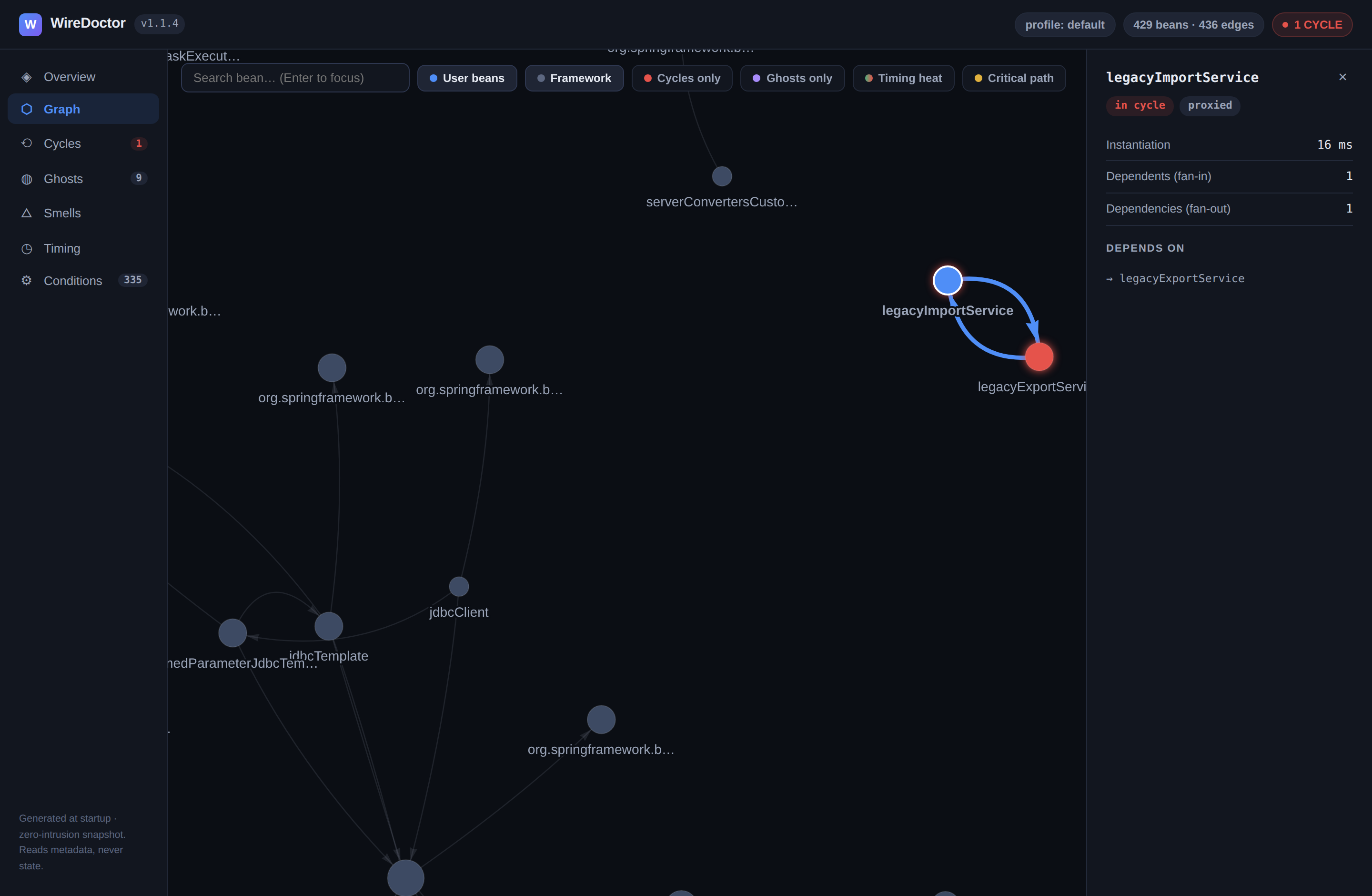Toggle the Critical path highlight
This screenshot has height=896, width=1372.
click(1014, 78)
